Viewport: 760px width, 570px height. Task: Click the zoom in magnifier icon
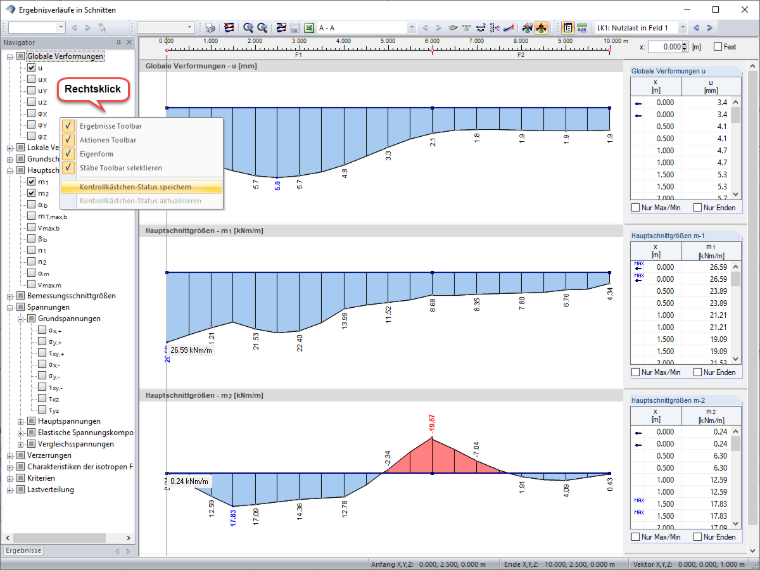[248, 28]
